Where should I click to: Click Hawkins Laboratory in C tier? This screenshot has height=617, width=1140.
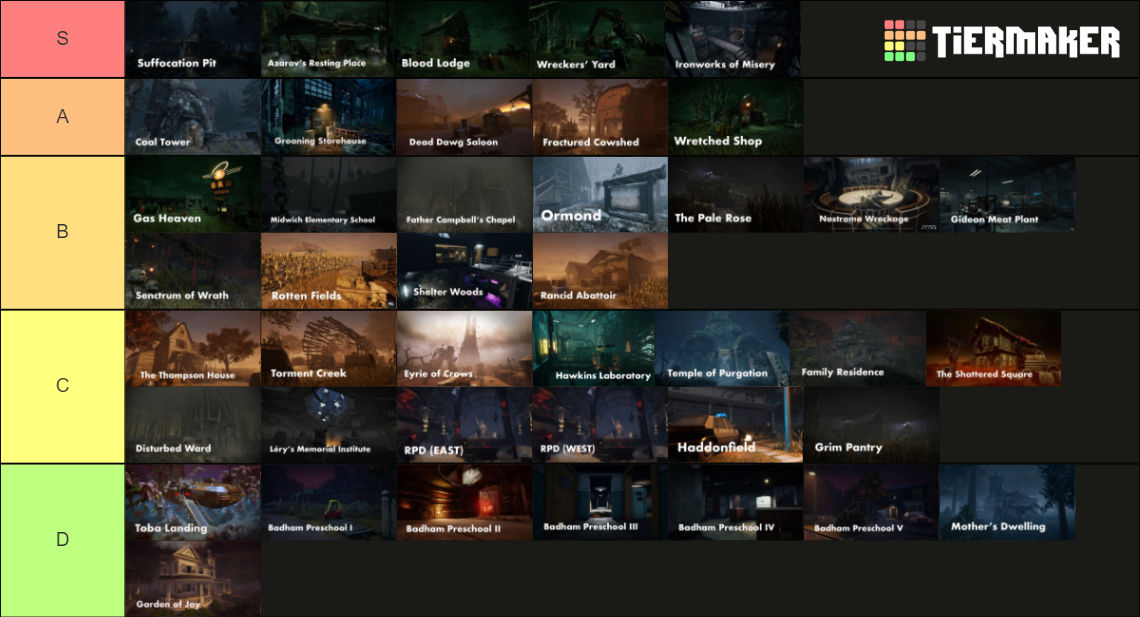click(x=599, y=348)
